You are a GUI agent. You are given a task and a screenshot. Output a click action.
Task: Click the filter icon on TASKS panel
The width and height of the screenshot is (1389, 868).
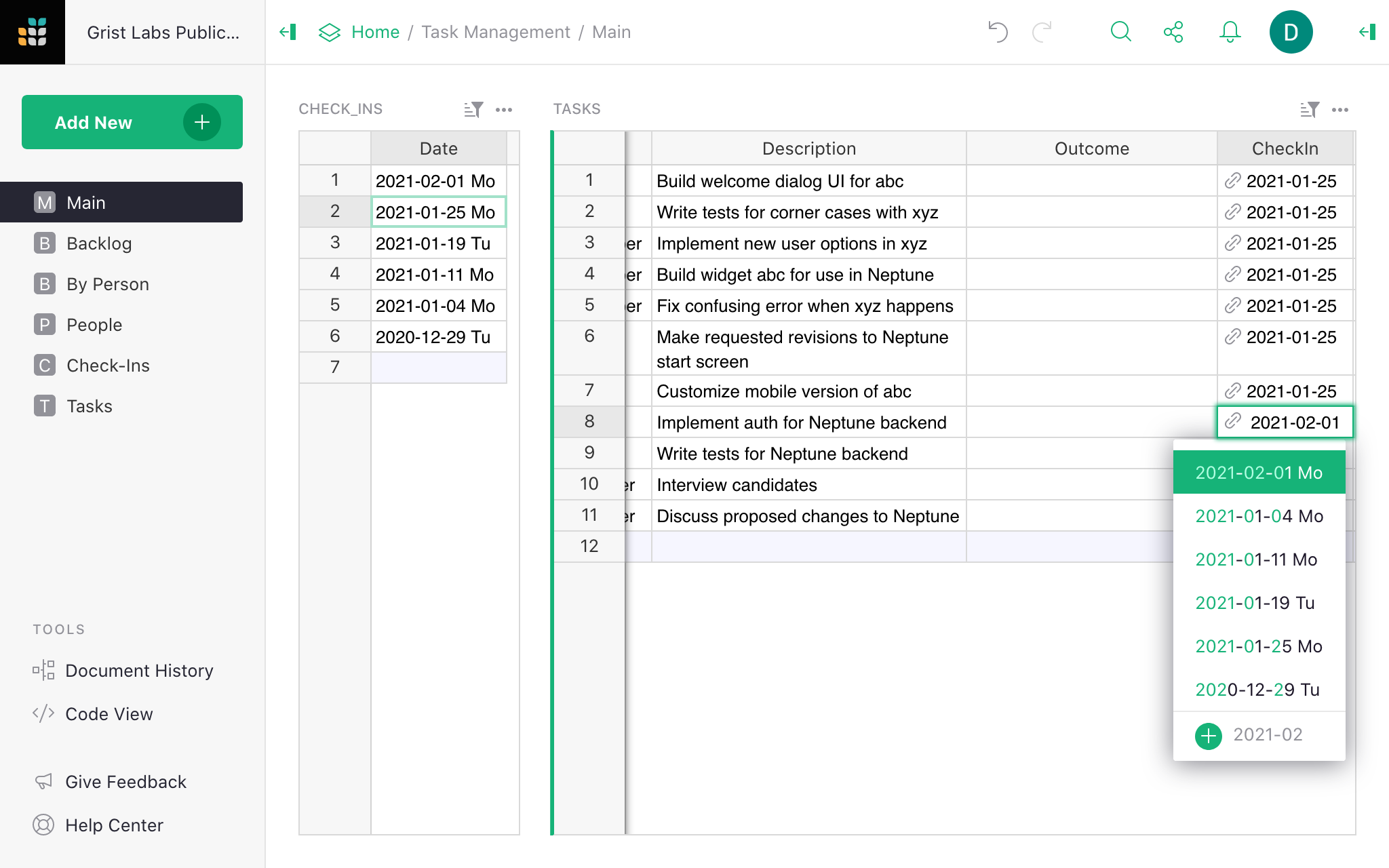1310,108
